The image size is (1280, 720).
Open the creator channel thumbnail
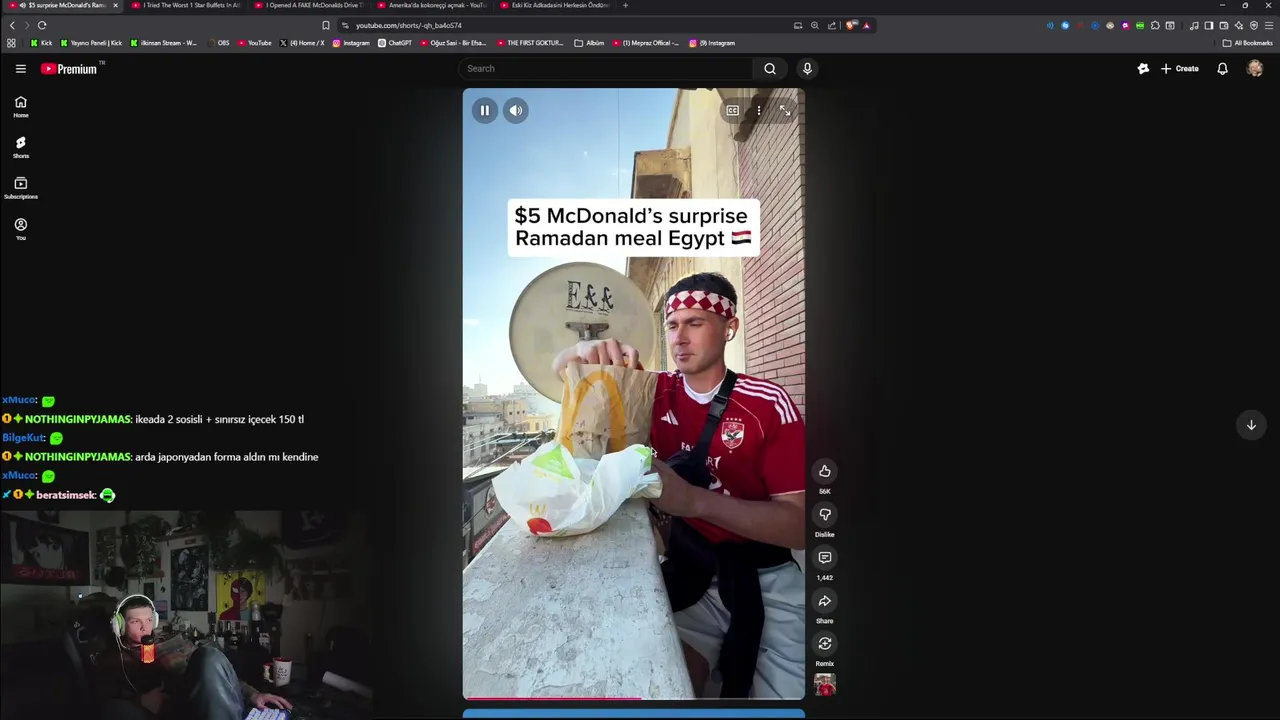(x=825, y=685)
